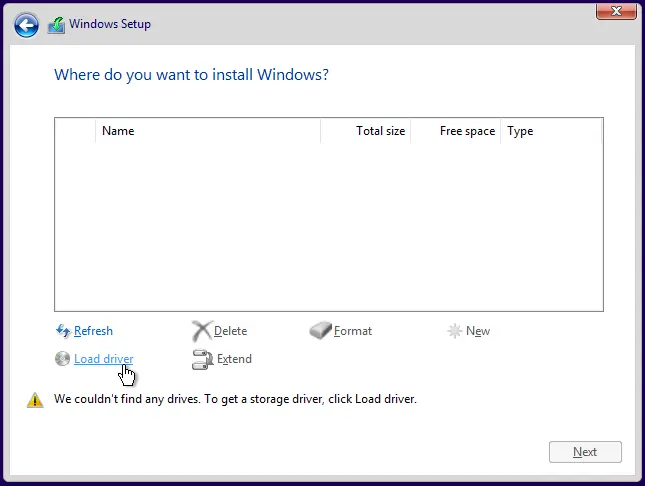Screen dimensions: 645x486
Task: Click the Refresh arrows icon
Action: coord(63,331)
